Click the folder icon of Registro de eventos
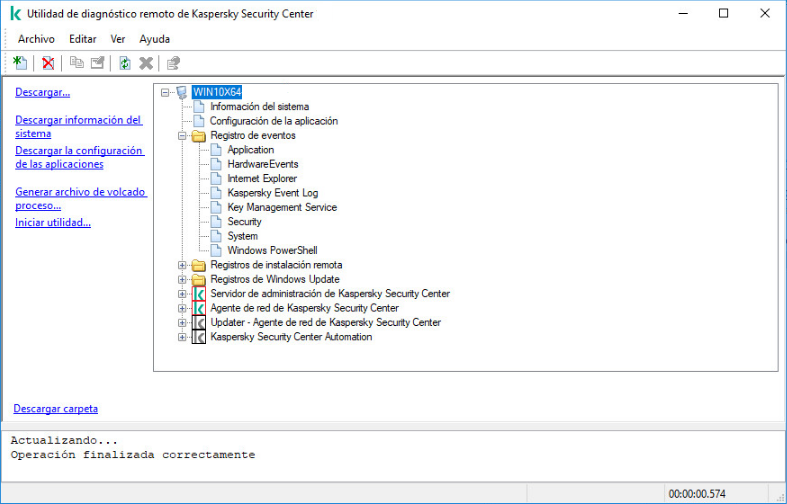Screen dimensions: 787x504 tap(198, 135)
